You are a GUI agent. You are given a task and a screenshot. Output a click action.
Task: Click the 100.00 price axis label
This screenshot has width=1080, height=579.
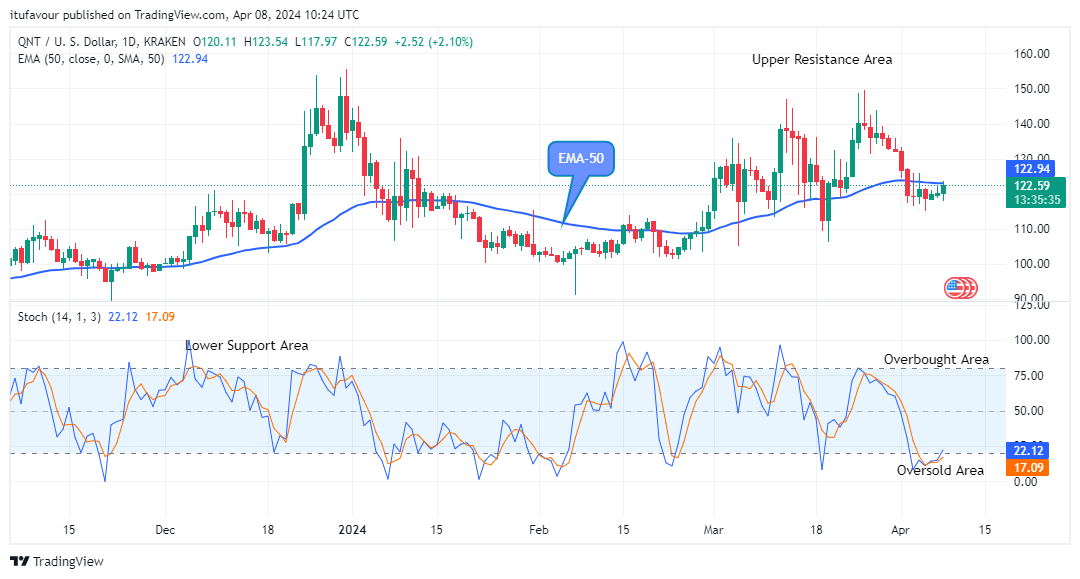tap(1032, 264)
